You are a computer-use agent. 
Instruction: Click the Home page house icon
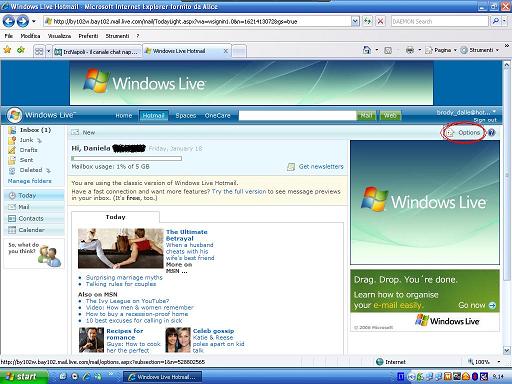367,50
